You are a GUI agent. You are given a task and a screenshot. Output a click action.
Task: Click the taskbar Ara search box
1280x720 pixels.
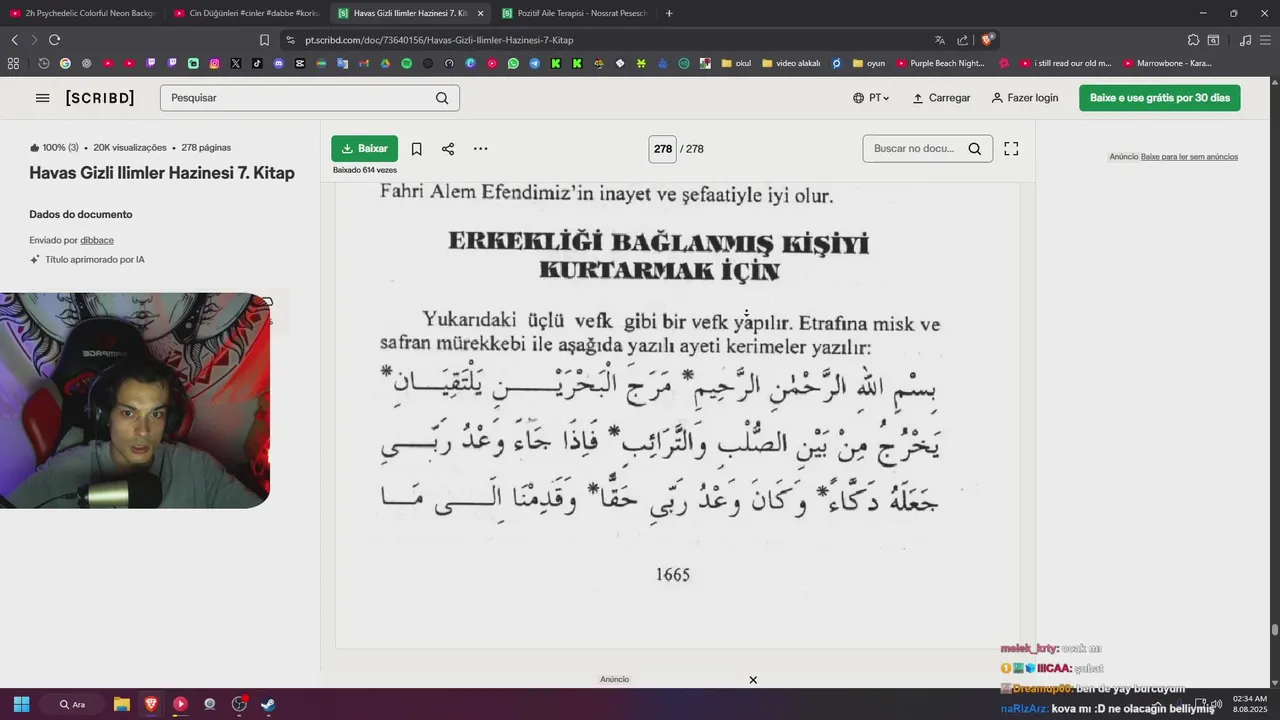click(x=72, y=704)
